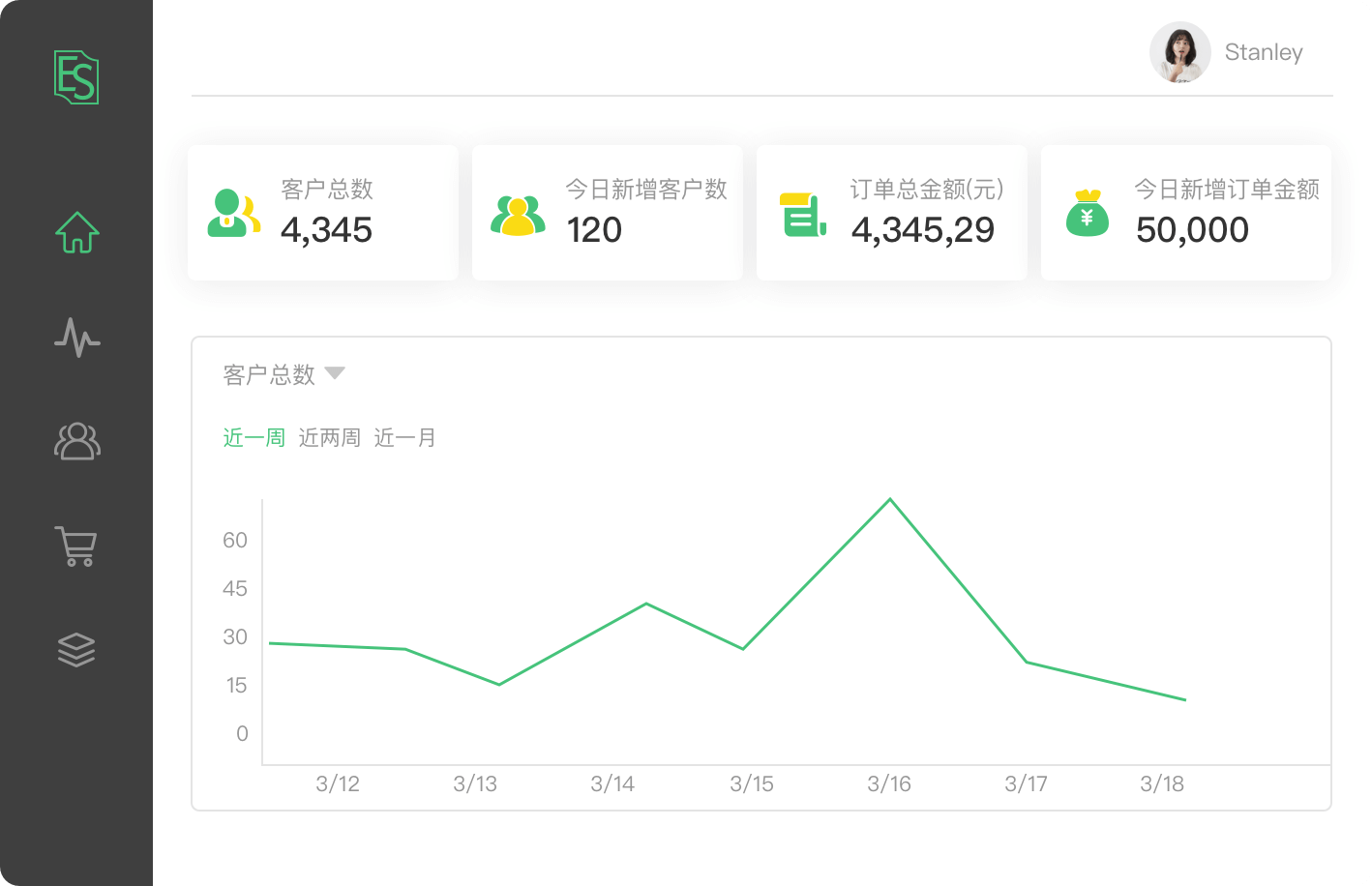The height and width of the screenshot is (886, 1372).
Task: Click the 订单总金额 card value 4,345,29
Action: click(x=923, y=229)
